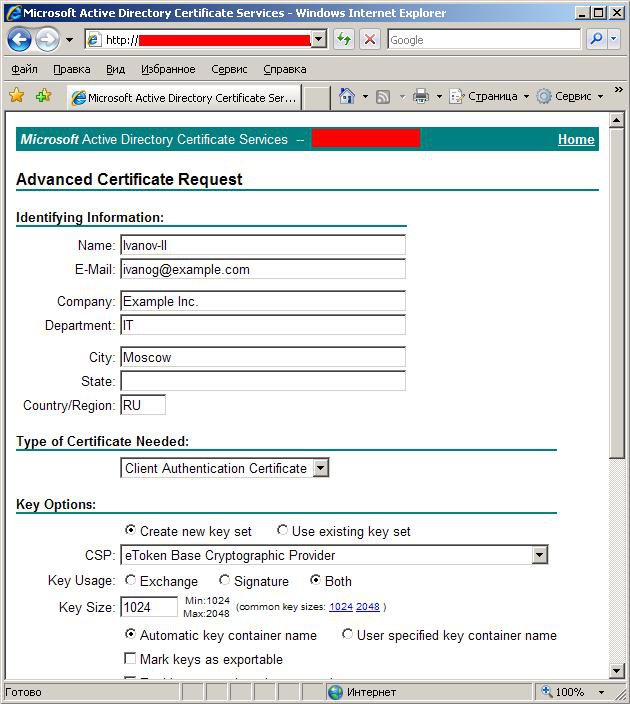Expand the address bar history dropdown

(318, 40)
